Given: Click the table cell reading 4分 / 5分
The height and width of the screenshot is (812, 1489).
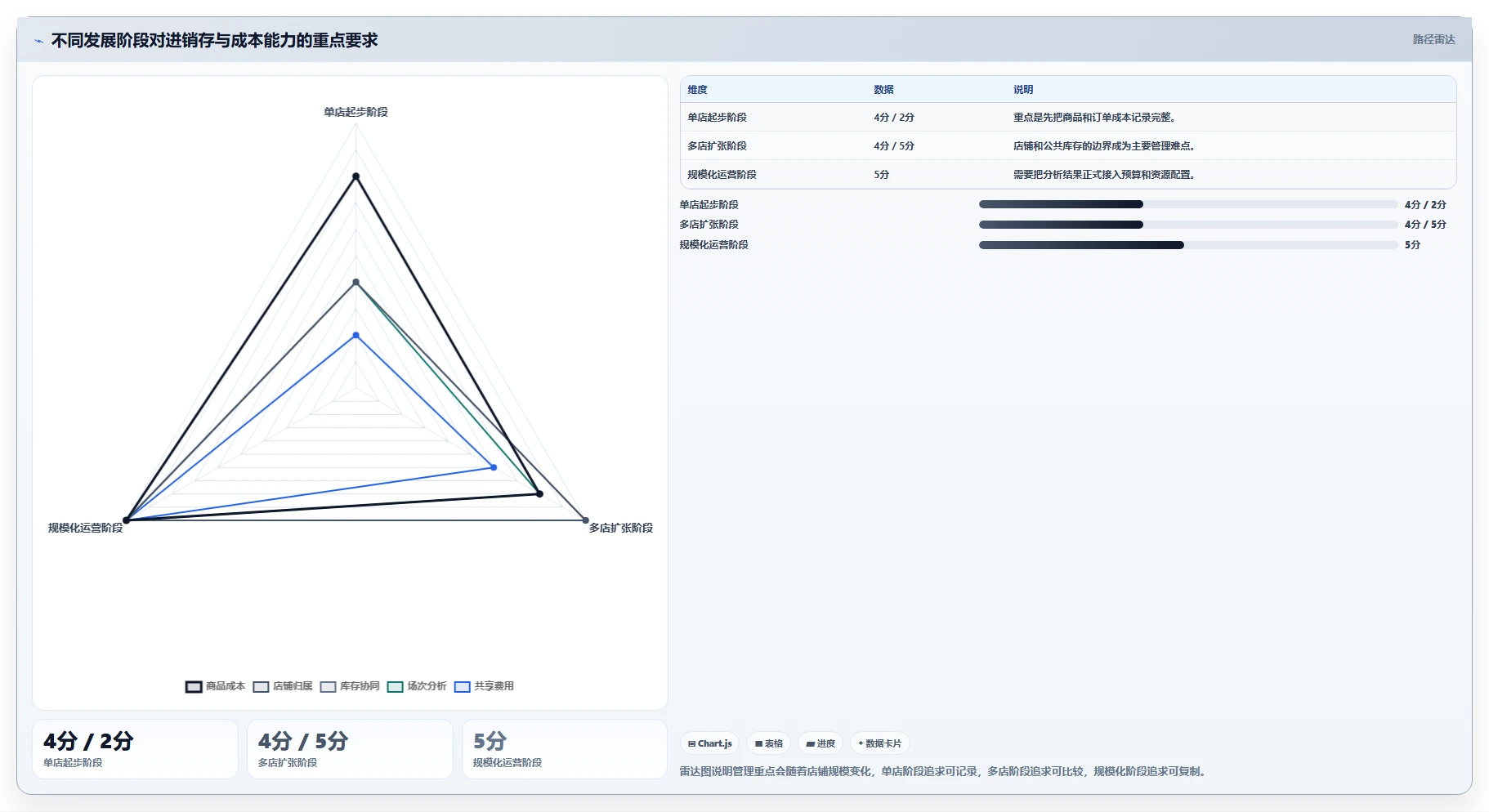Looking at the screenshot, I should [894, 146].
